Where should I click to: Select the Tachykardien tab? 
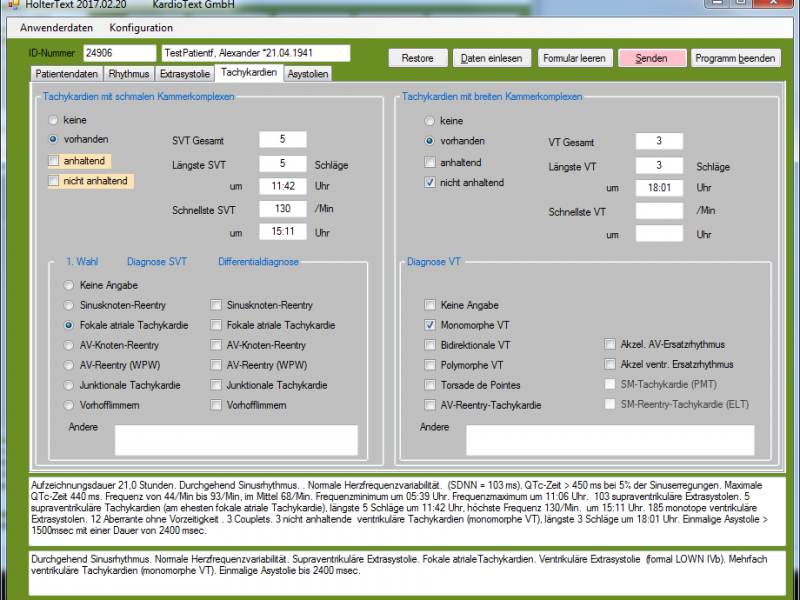coord(249,72)
